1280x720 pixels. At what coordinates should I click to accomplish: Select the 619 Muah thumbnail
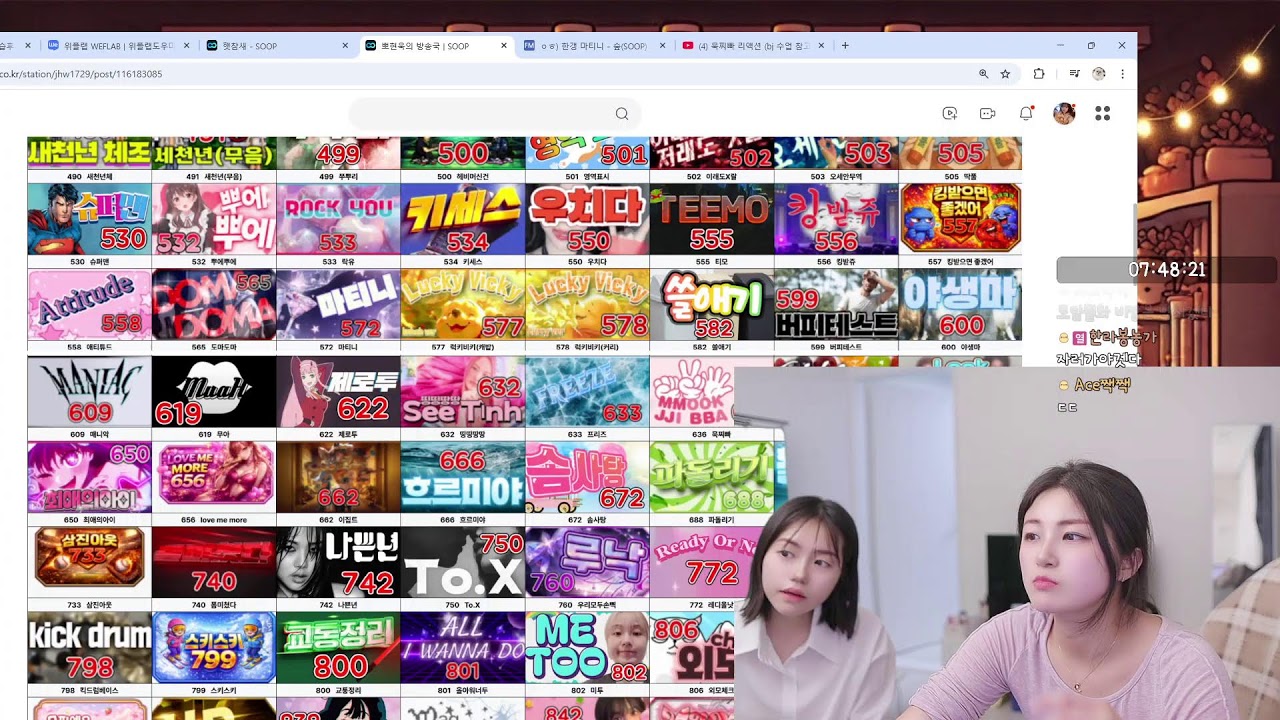pos(214,391)
